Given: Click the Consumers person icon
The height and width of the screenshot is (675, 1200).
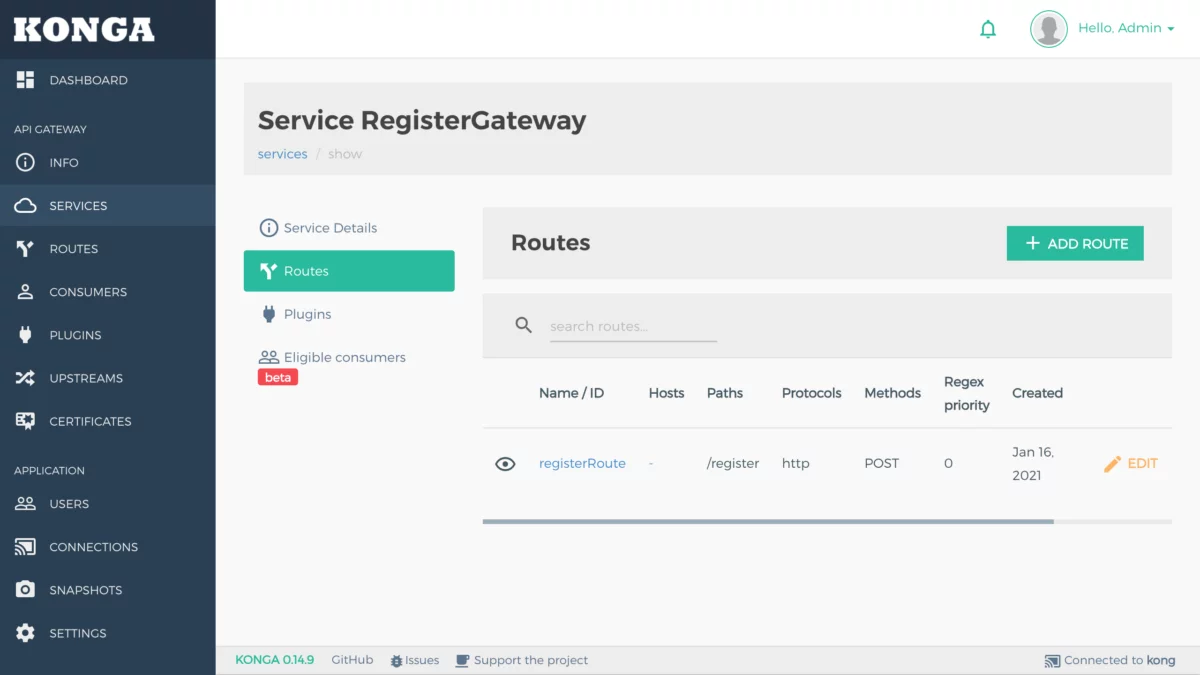Looking at the screenshot, I should click(x=26, y=292).
